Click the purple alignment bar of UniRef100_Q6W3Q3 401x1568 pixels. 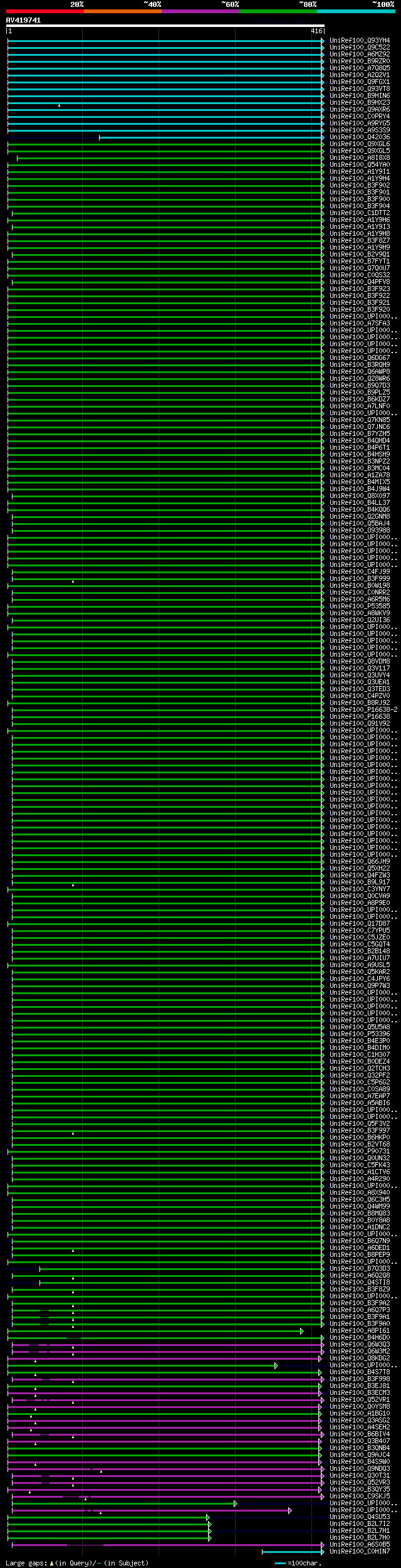167,1345
